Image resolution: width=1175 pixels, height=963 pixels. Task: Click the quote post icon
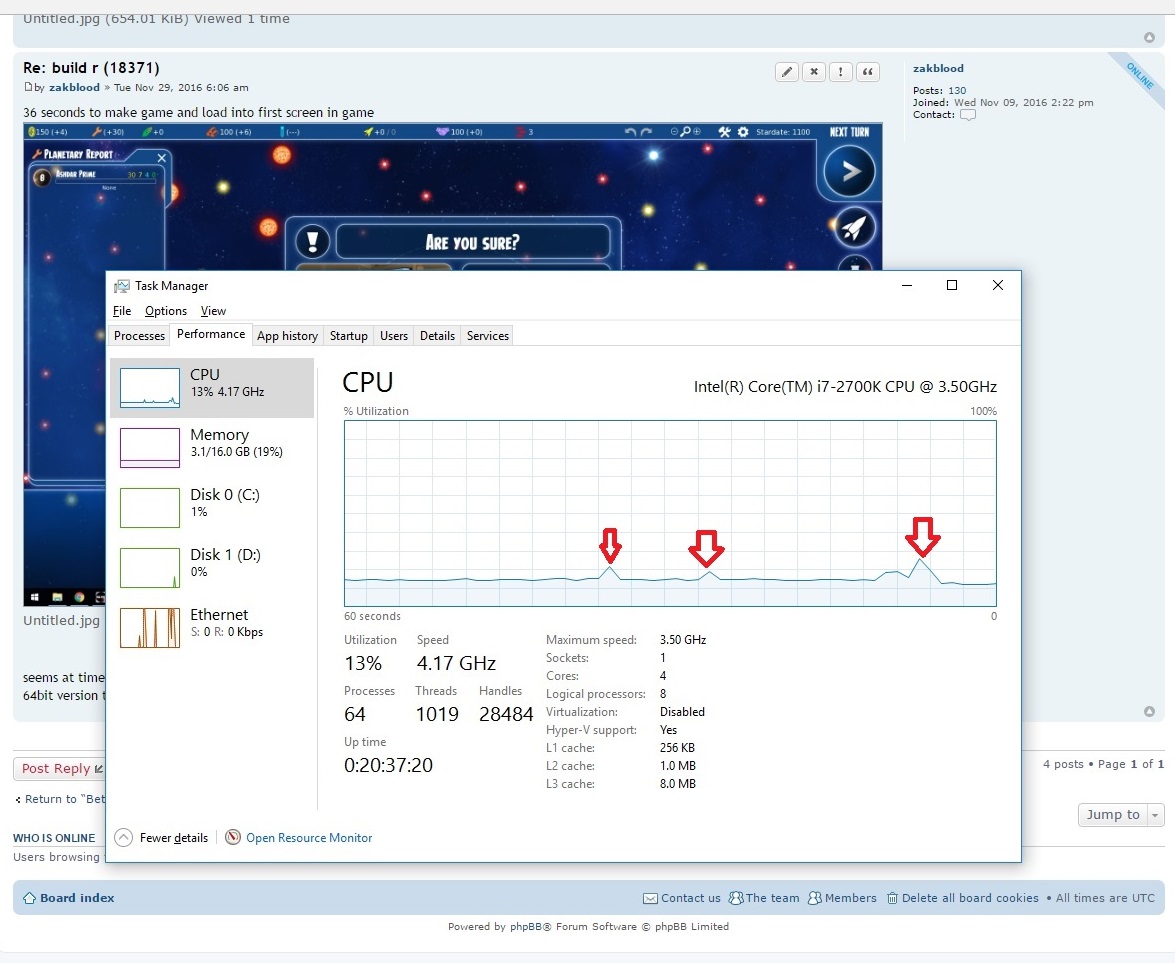[x=868, y=72]
